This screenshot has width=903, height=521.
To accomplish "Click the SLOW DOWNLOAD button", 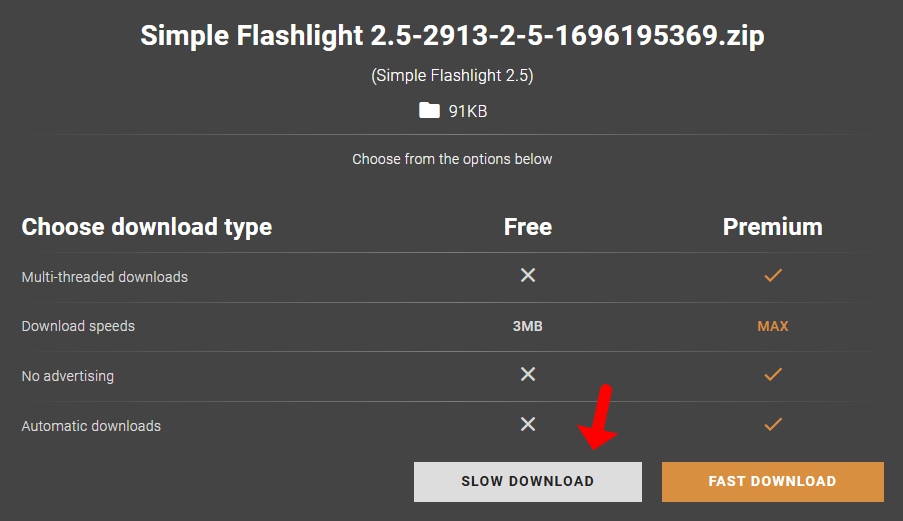I will pos(527,481).
